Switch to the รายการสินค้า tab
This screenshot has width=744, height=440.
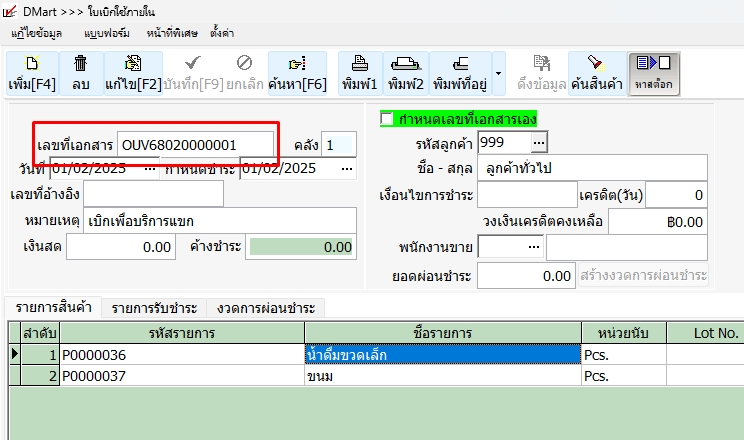click(53, 308)
